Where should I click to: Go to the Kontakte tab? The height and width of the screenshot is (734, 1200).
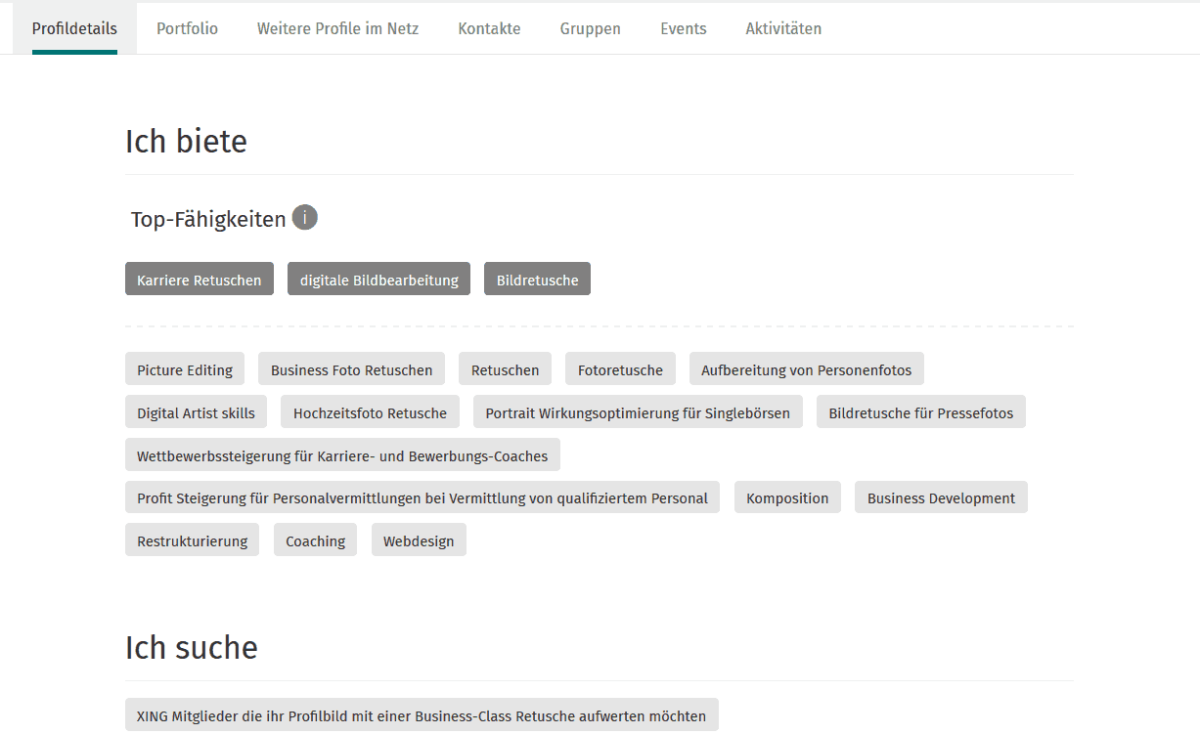[x=489, y=29]
